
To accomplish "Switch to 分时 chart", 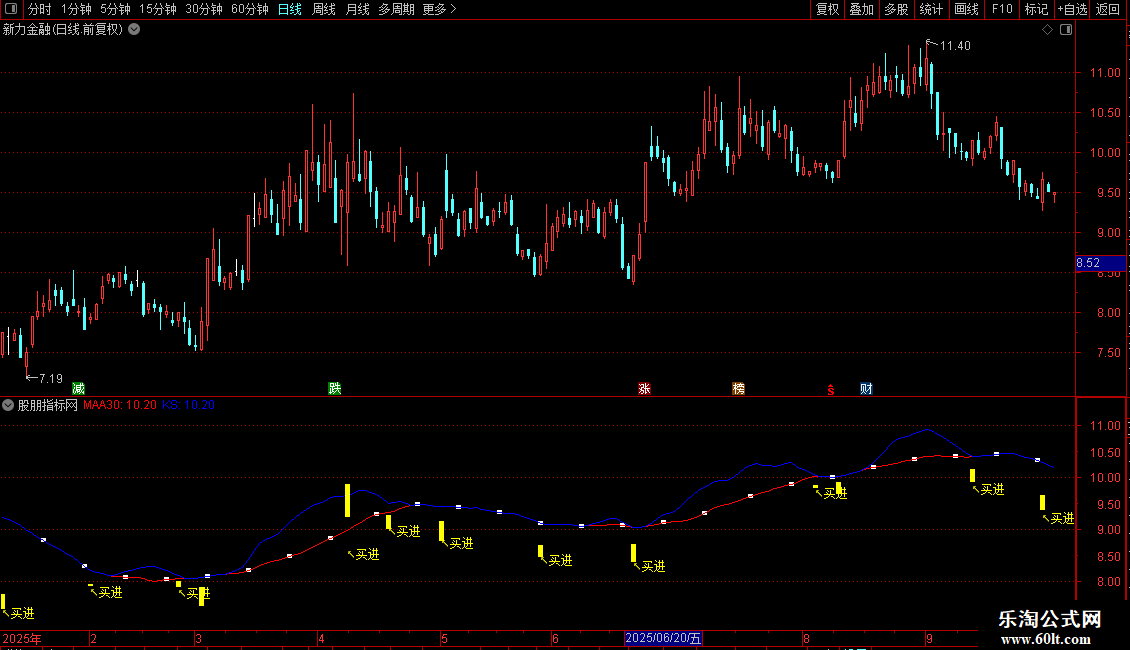I will [39, 9].
